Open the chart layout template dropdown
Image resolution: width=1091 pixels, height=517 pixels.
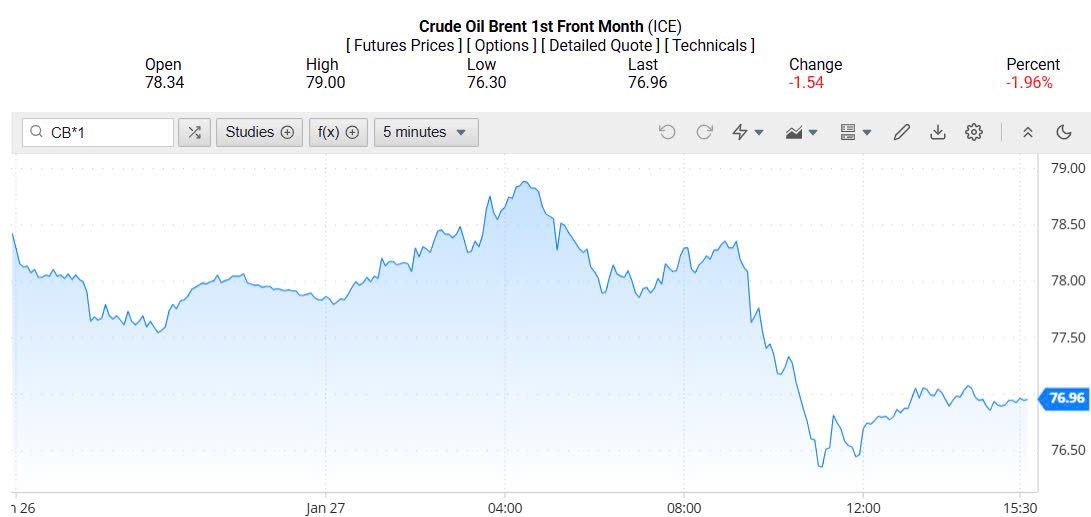[x=856, y=132]
